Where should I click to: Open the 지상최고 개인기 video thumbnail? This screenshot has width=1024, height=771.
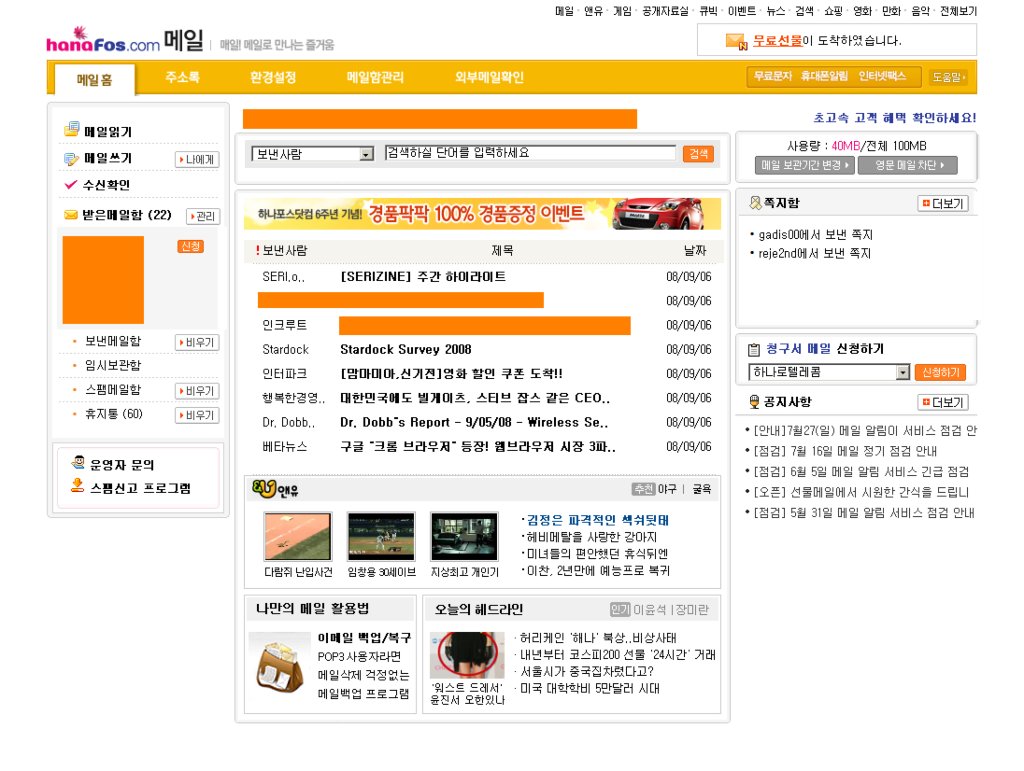click(465, 537)
